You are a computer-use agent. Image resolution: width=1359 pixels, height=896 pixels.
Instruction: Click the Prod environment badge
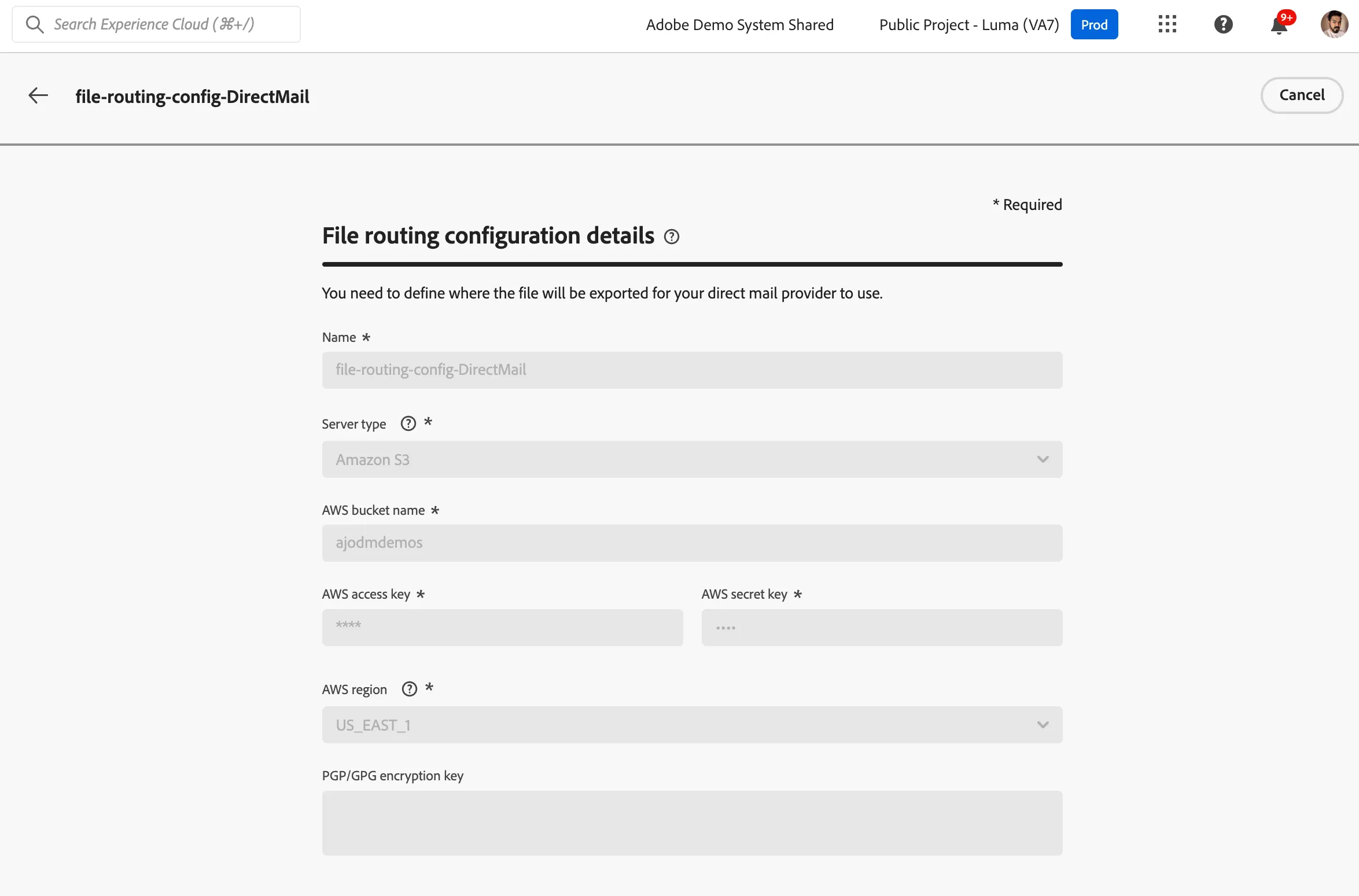click(1094, 24)
